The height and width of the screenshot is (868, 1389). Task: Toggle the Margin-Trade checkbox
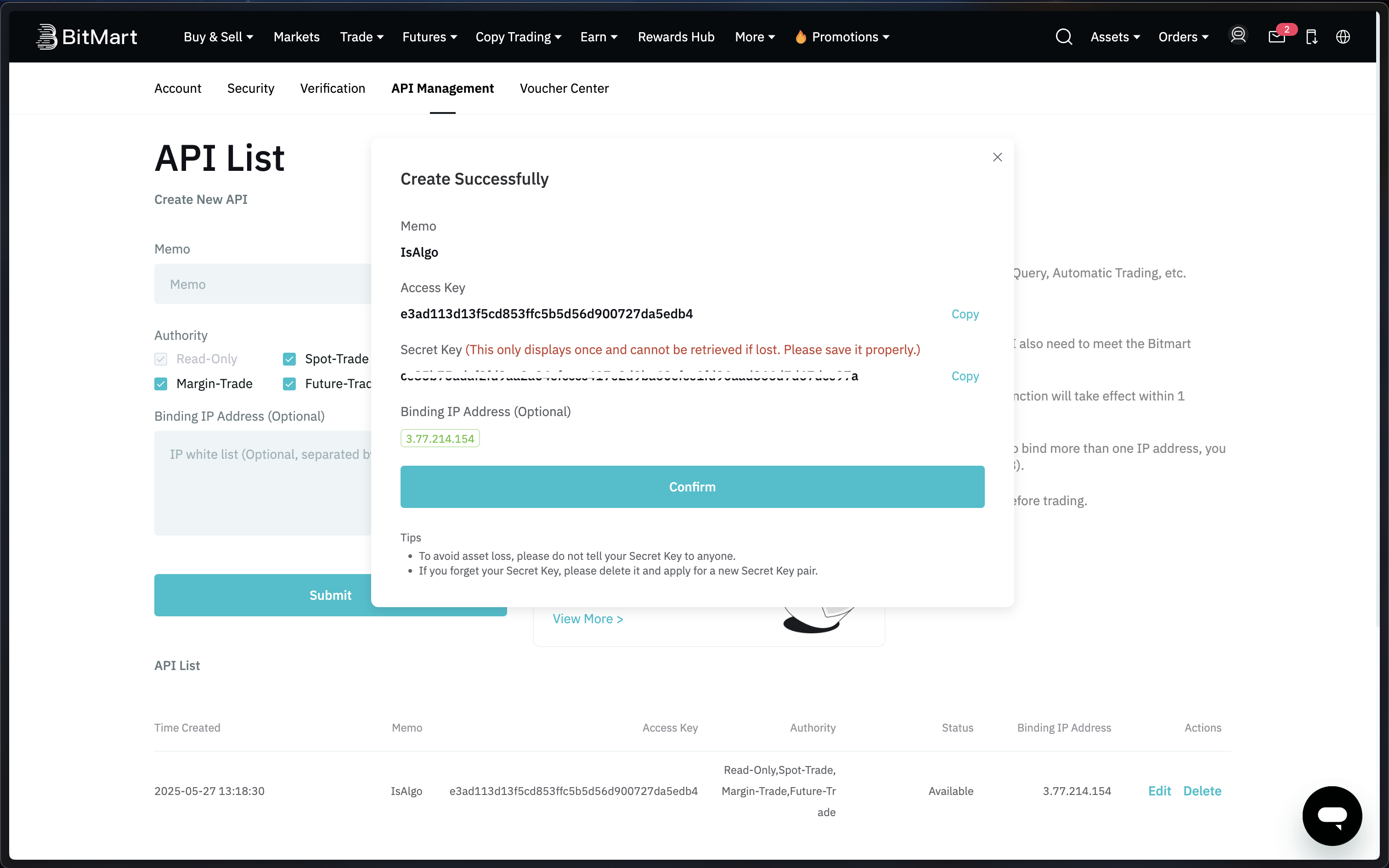coord(161,383)
